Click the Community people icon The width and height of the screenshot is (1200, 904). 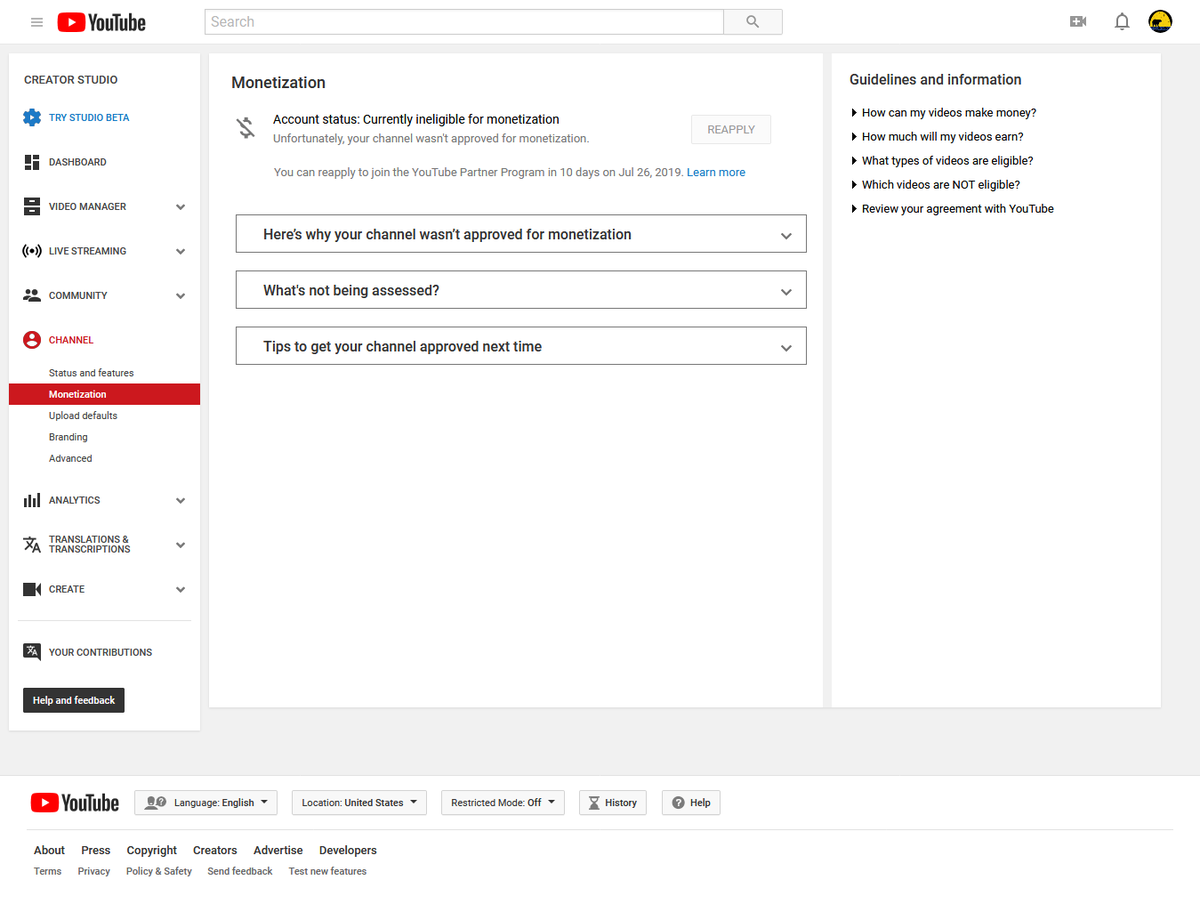[32, 296]
